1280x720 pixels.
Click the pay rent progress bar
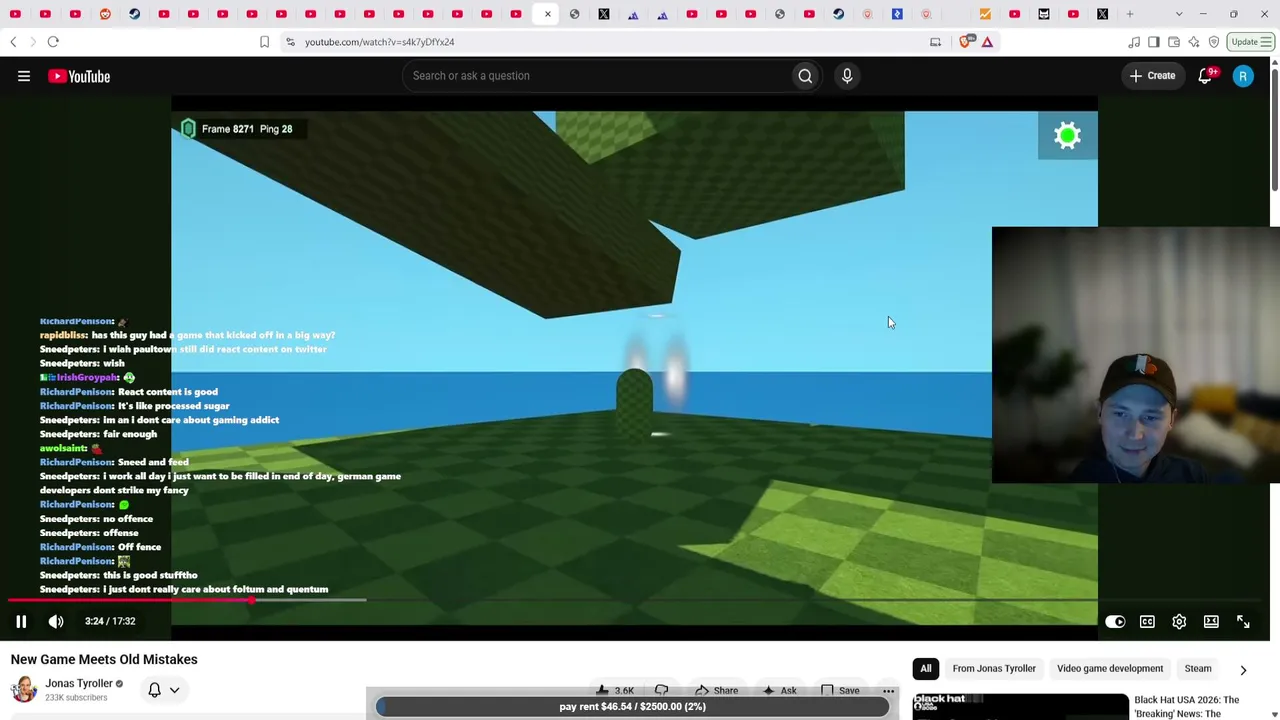(x=632, y=706)
